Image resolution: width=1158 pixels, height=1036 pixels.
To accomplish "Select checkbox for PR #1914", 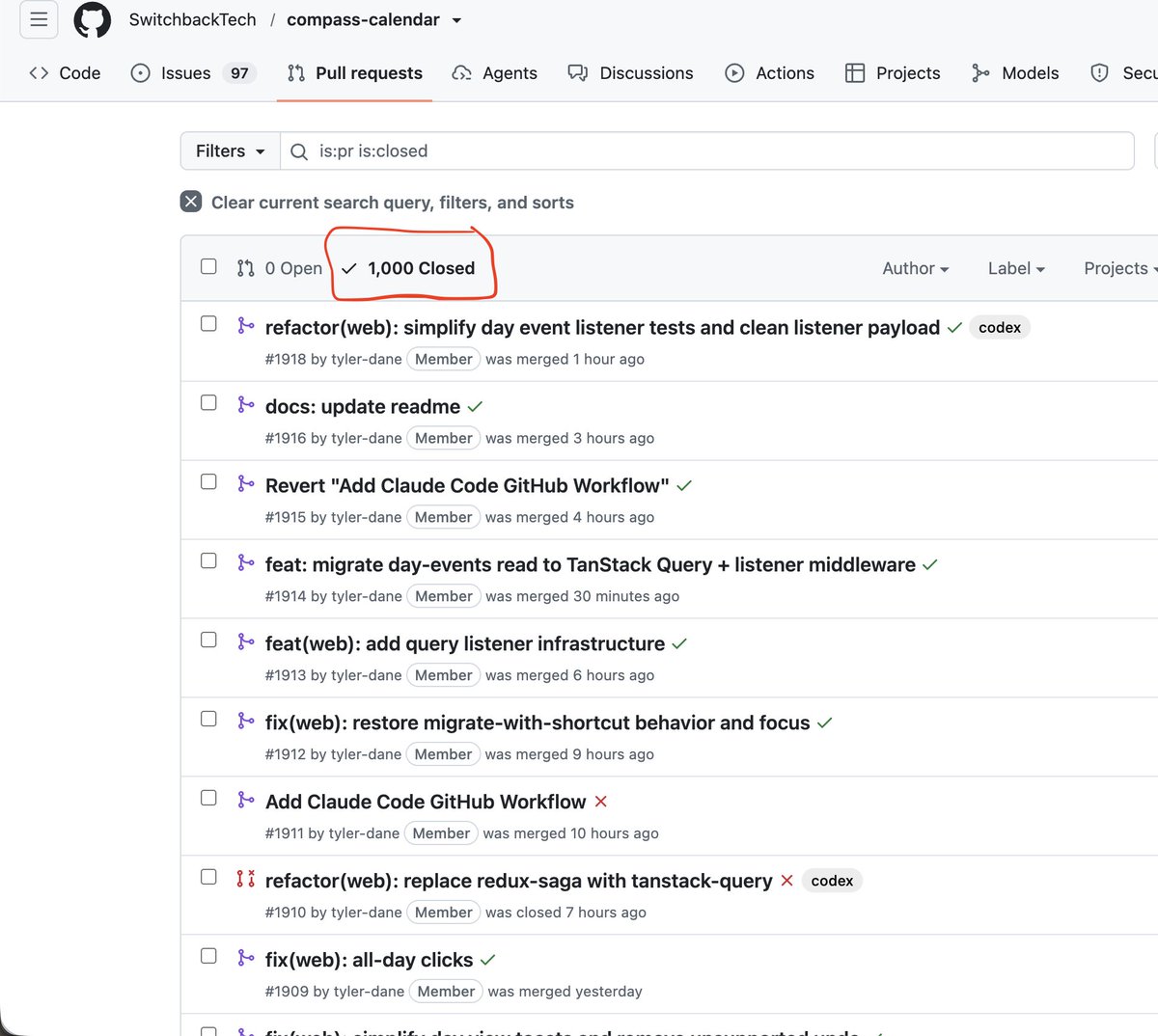I will pyautogui.click(x=208, y=560).
